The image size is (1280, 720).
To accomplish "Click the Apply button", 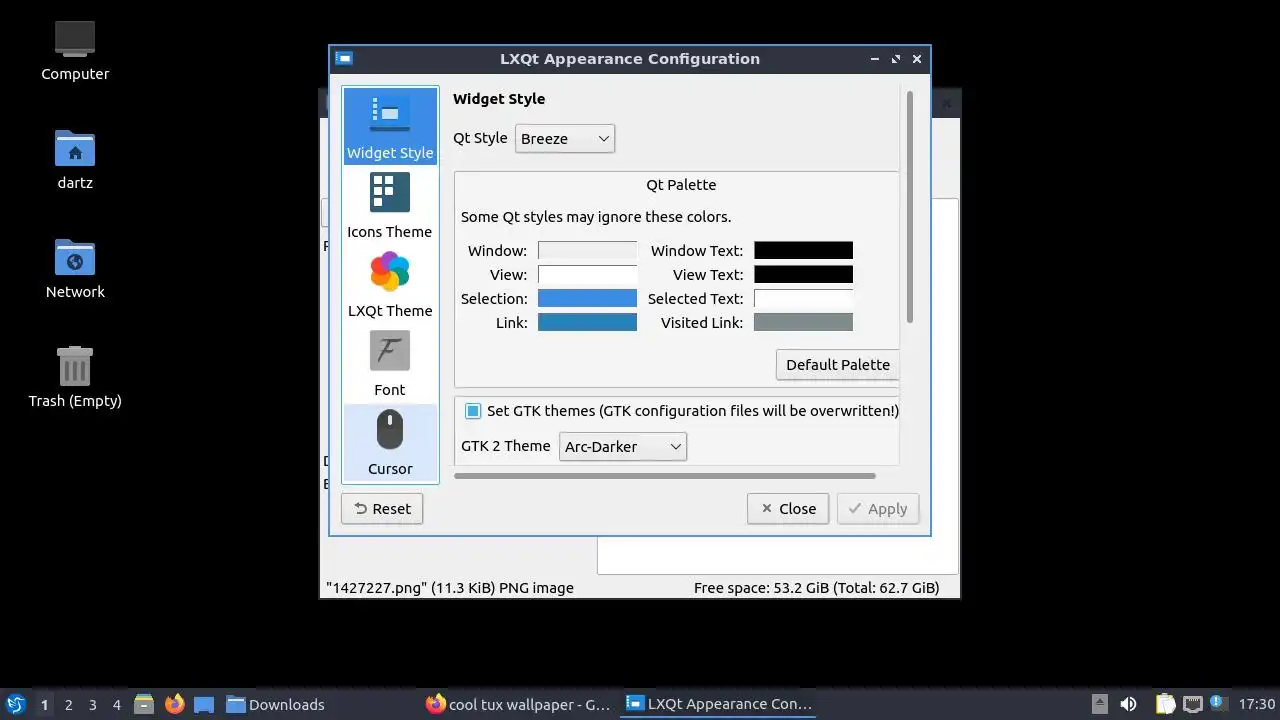I will [878, 509].
